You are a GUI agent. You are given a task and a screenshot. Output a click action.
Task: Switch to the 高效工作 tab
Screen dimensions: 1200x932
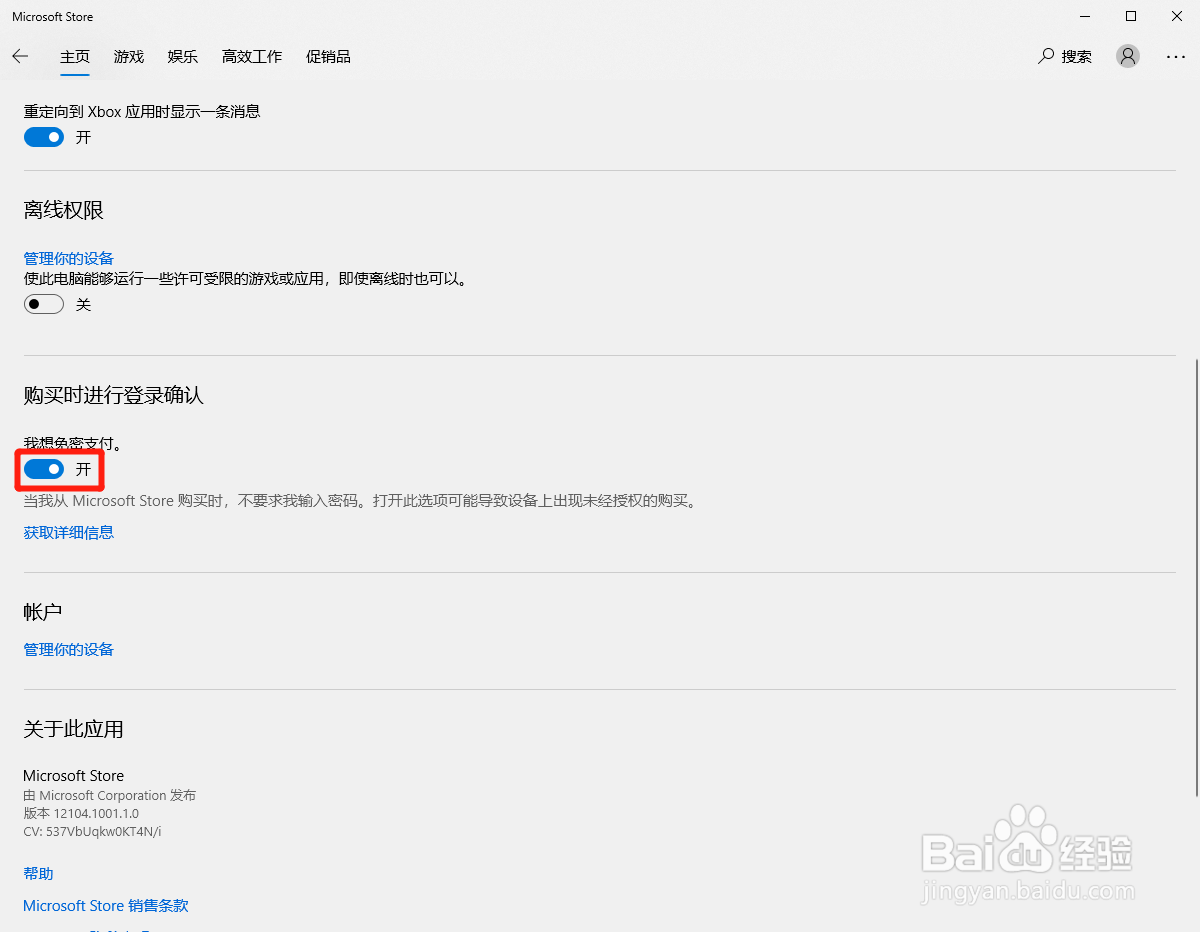[252, 56]
